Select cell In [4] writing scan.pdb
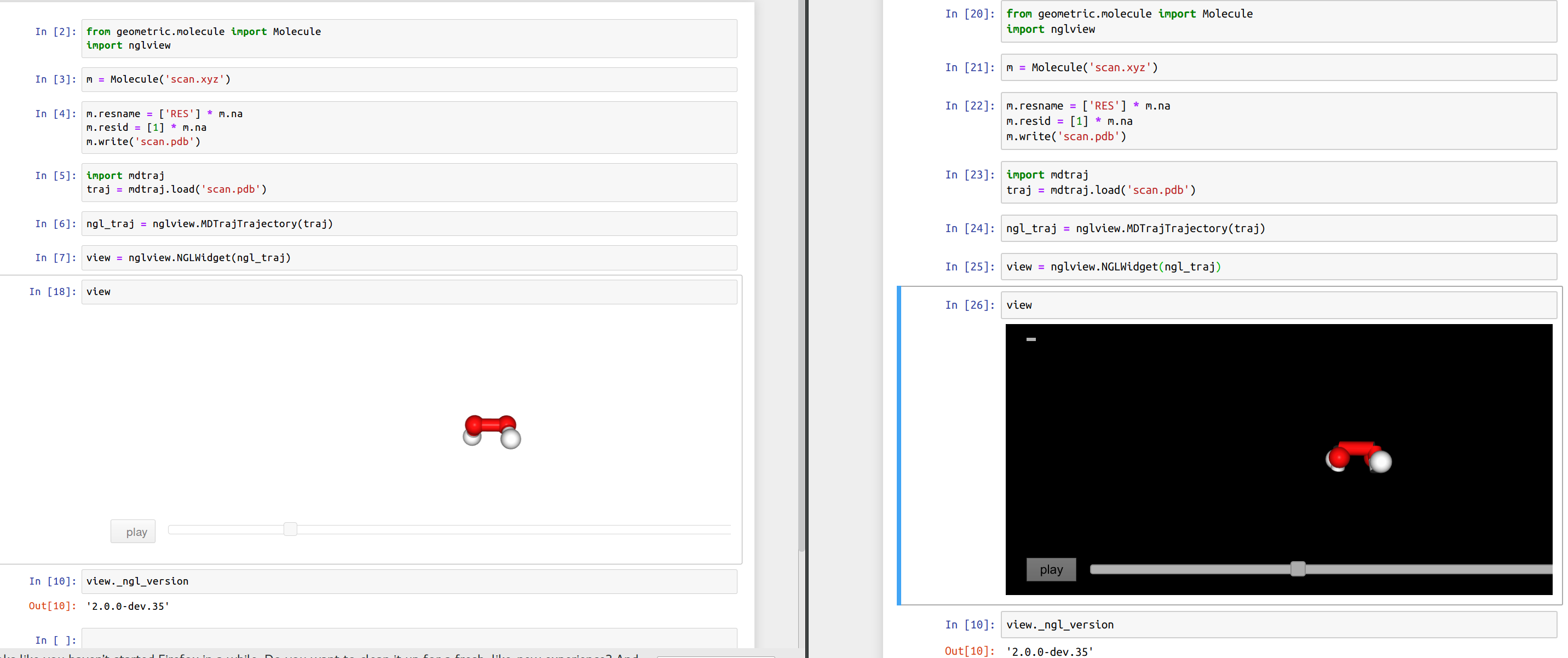 point(408,127)
